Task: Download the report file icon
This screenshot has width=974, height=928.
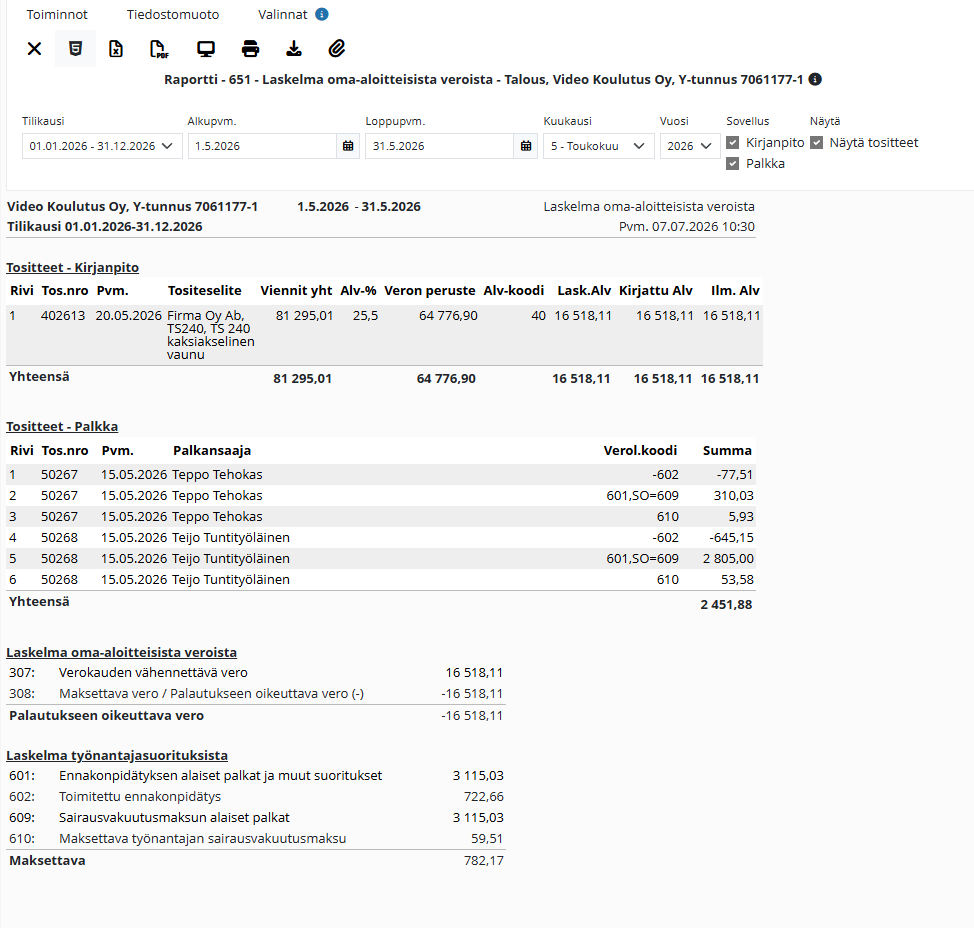Action: (x=294, y=48)
